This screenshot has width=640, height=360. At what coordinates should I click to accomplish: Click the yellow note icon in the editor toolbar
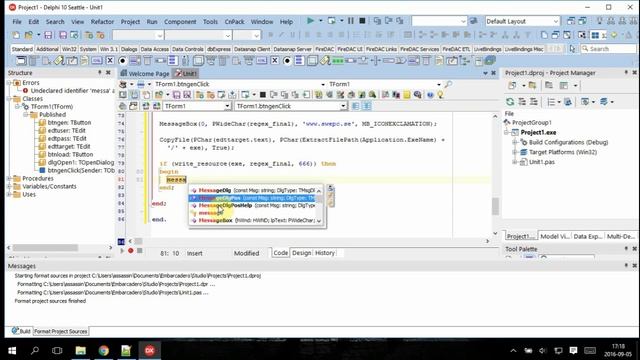(407, 95)
